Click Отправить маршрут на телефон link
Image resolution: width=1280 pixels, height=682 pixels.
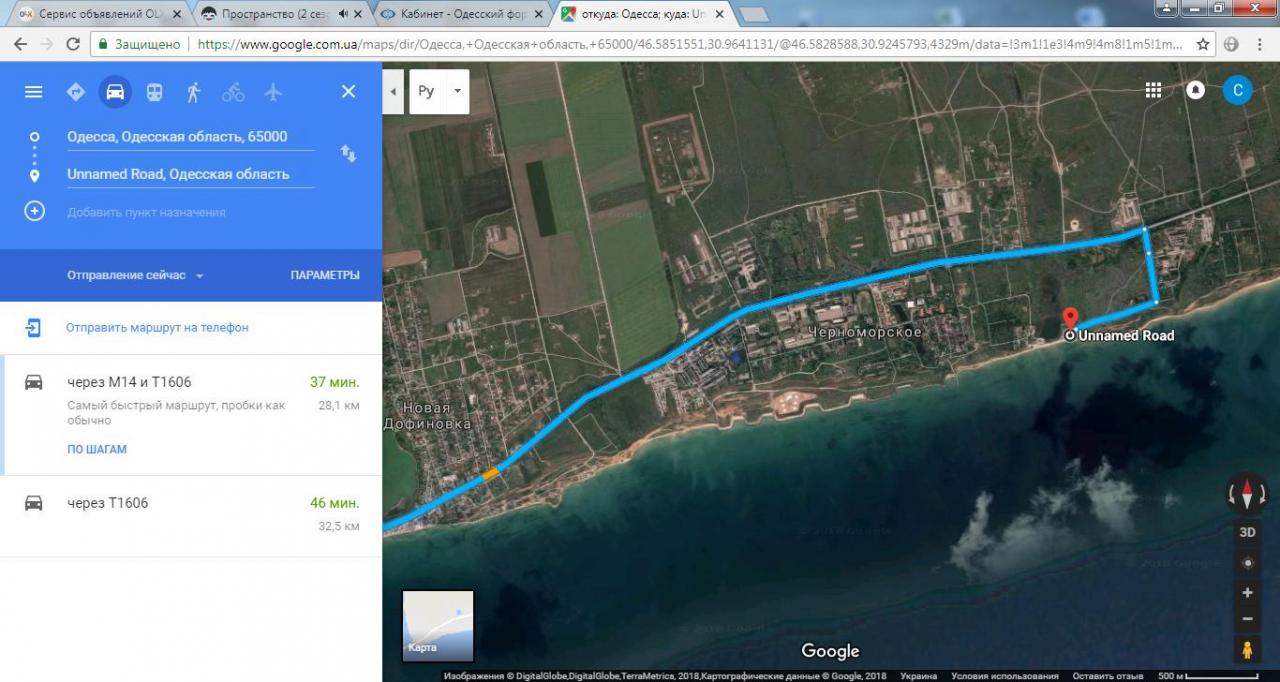tap(157, 327)
